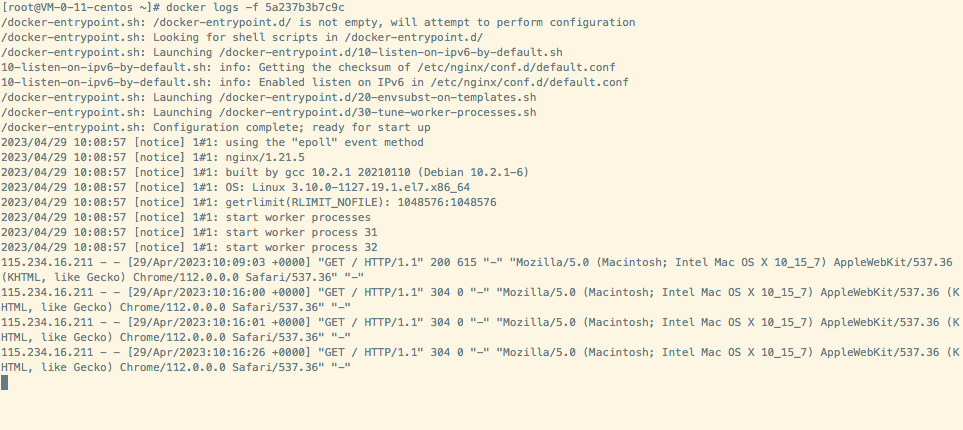This screenshot has width=963, height=430.
Task: Click the container ID 5a237b3b7c9c
Action: (305, 7)
